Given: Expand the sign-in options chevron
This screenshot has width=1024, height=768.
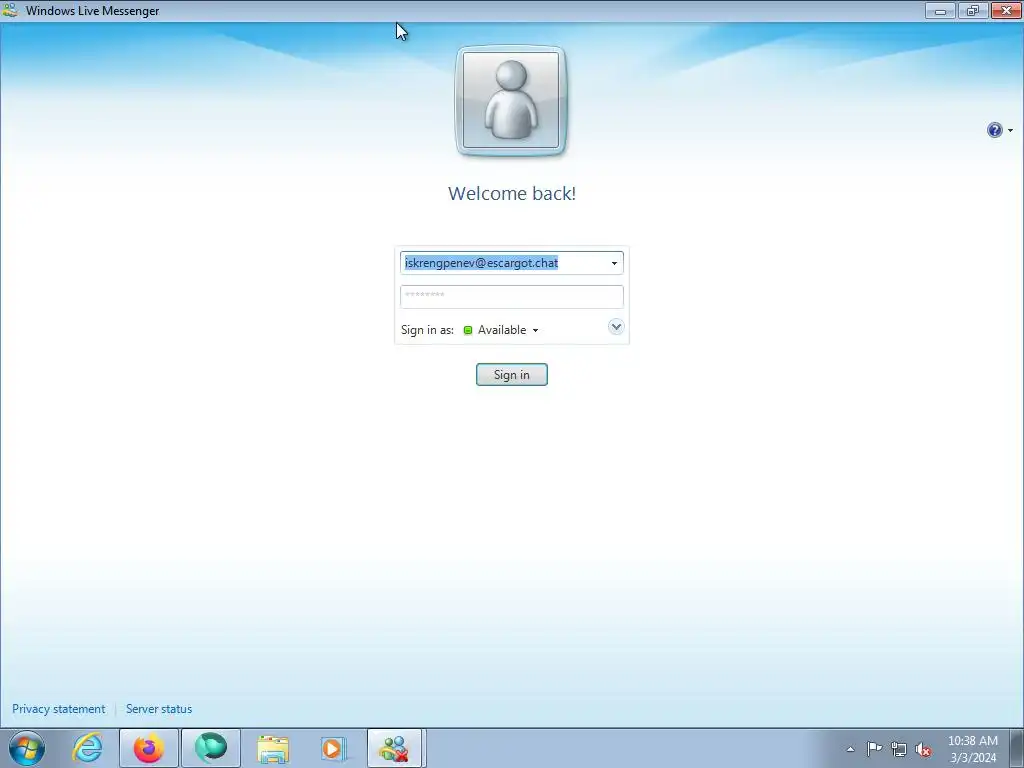Looking at the screenshot, I should [616, 327].
